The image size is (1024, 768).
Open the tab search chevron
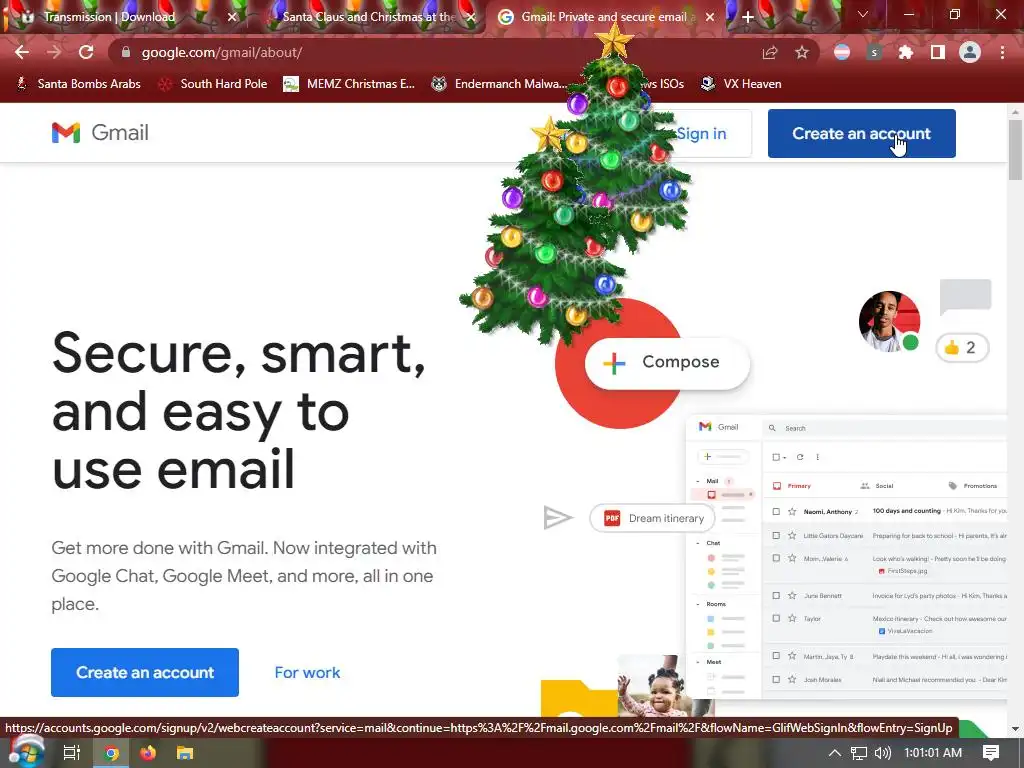(x=863, y=14)
